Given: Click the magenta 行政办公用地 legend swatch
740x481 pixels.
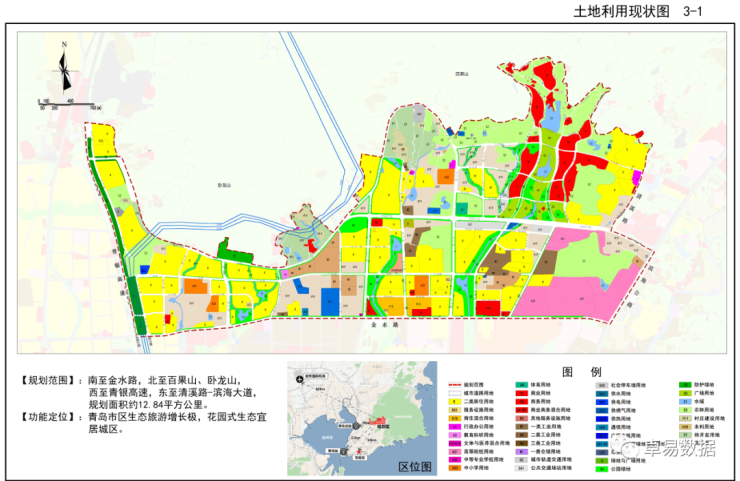Looking at the screenshot, I should pos(455,427).
